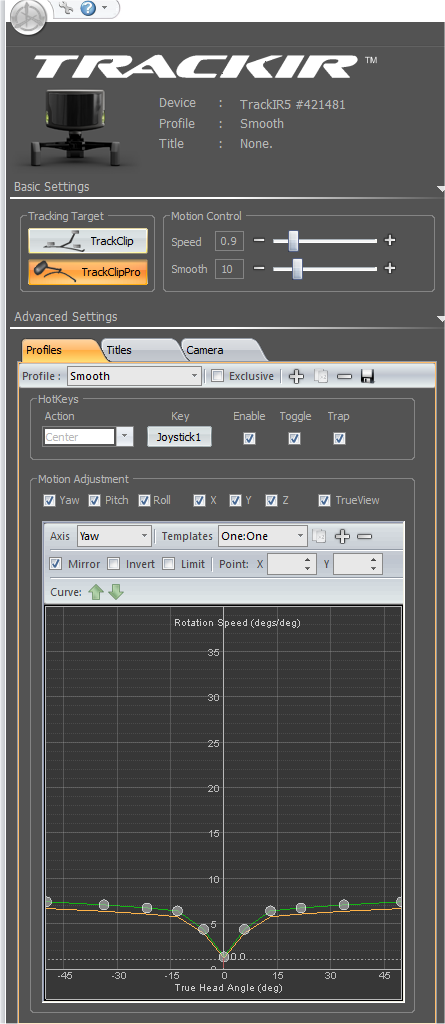Open the blue question mark help icon

tap(88, 8)
